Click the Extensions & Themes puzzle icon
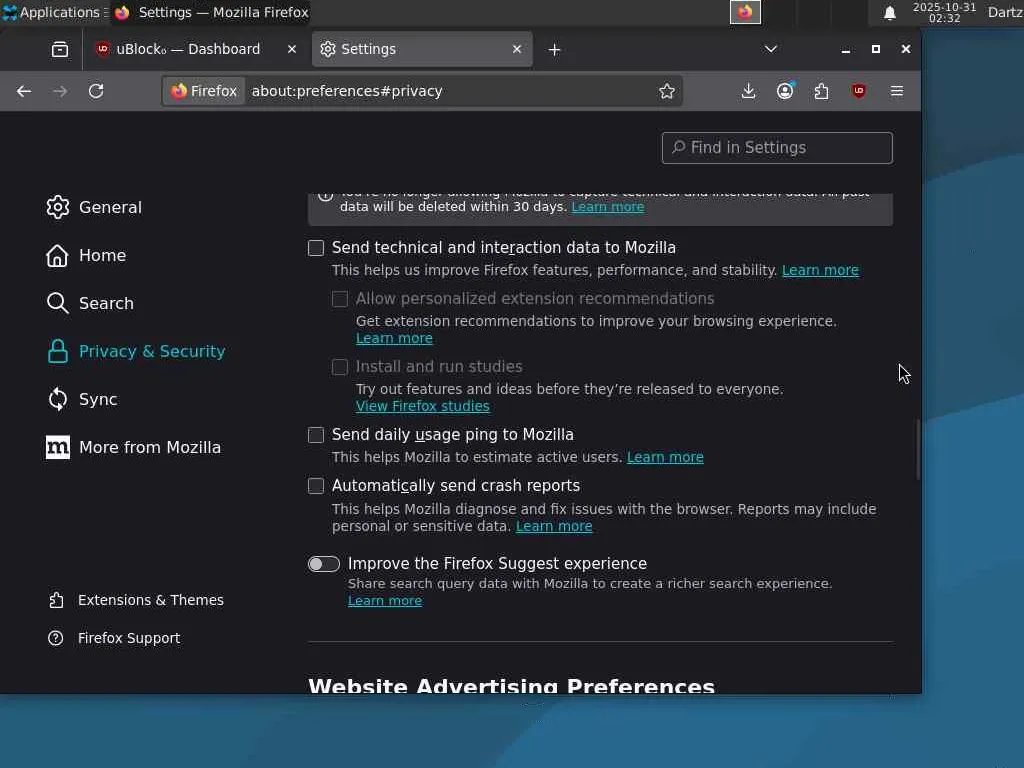The width and height of the screenshot is (1024, 768). (56, 600)
